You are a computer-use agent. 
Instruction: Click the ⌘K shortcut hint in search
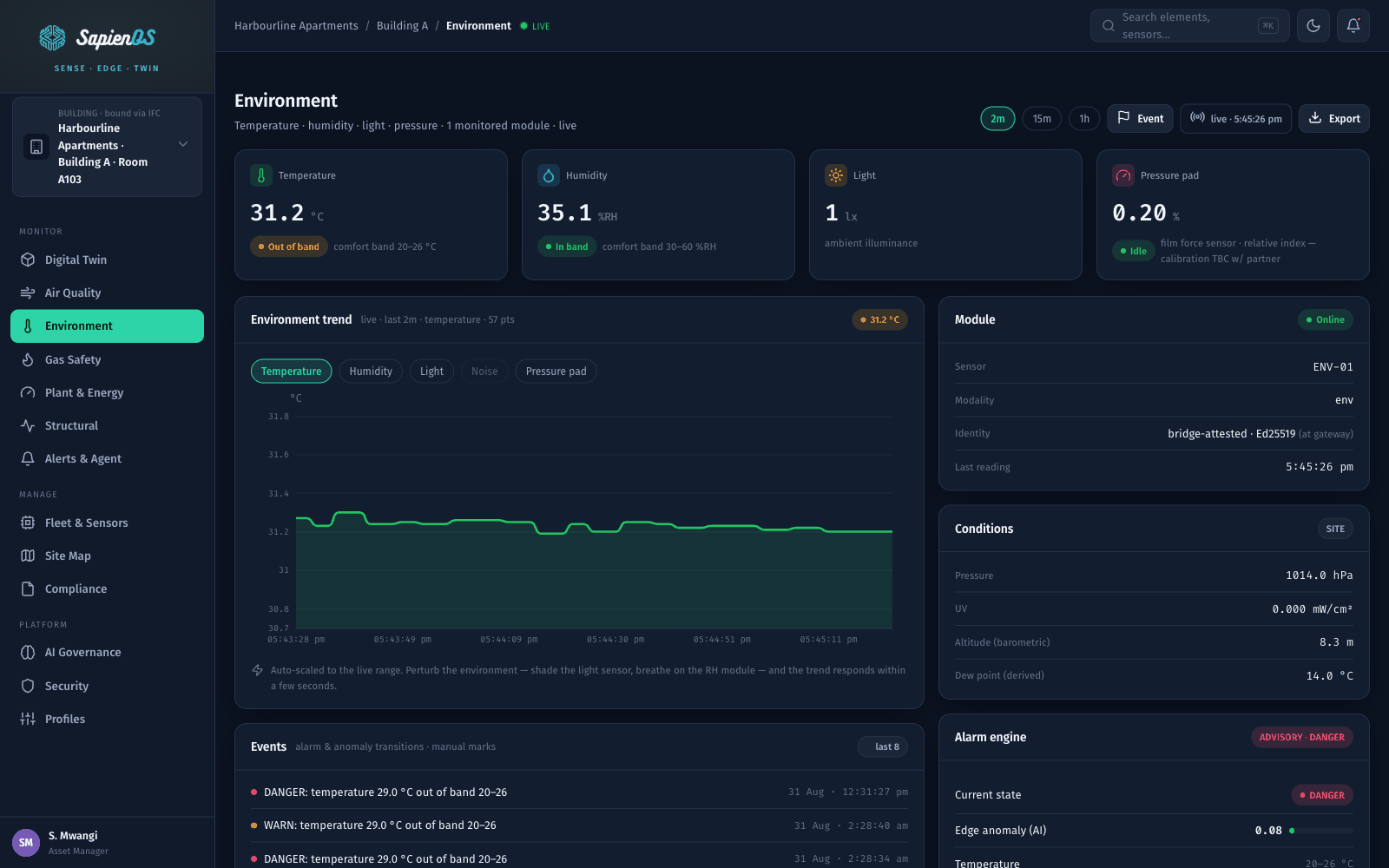click(x=1268, y=26)
